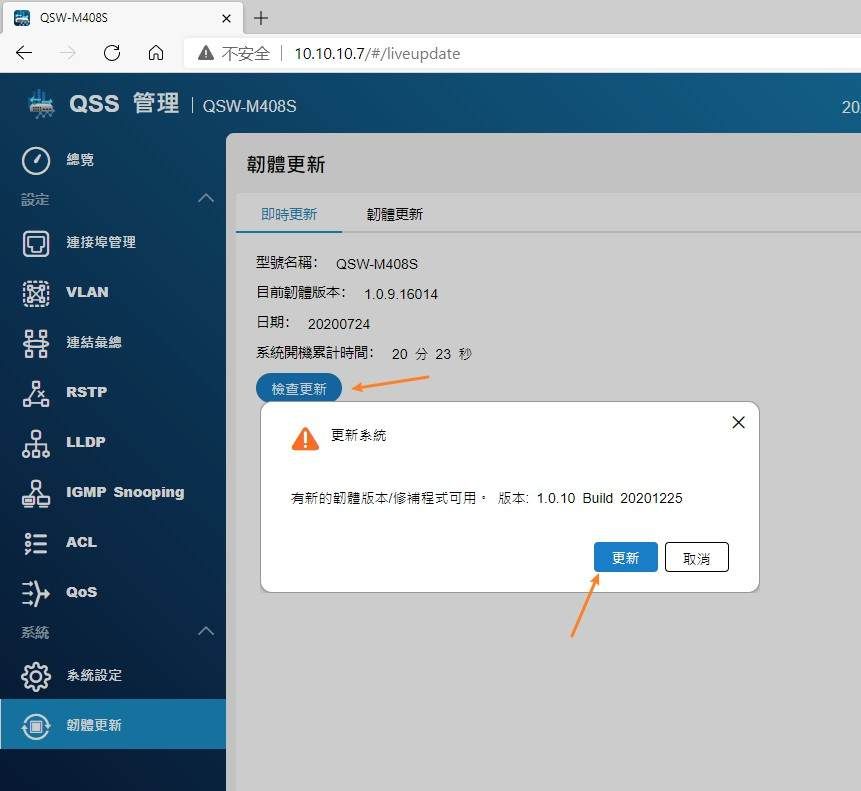Open the 連結彙總 link aggregation icon
Image resolution: width=861 pixels, height=791 pixels.
tap(36, 342)
